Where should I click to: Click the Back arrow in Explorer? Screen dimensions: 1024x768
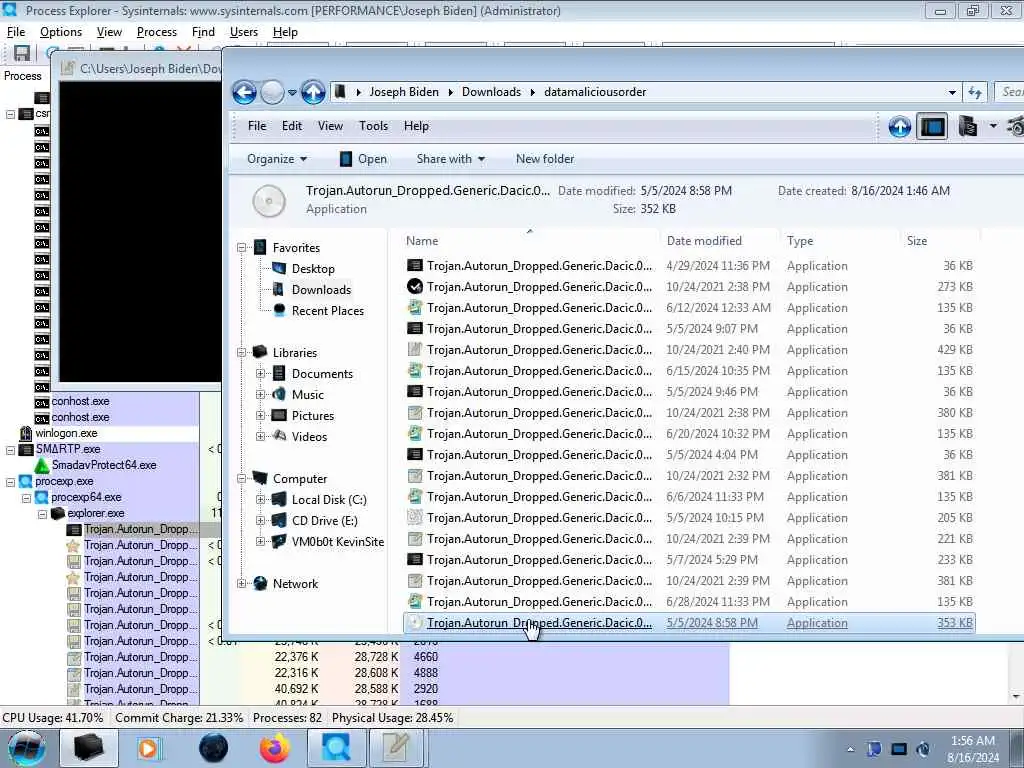(244, 92)
